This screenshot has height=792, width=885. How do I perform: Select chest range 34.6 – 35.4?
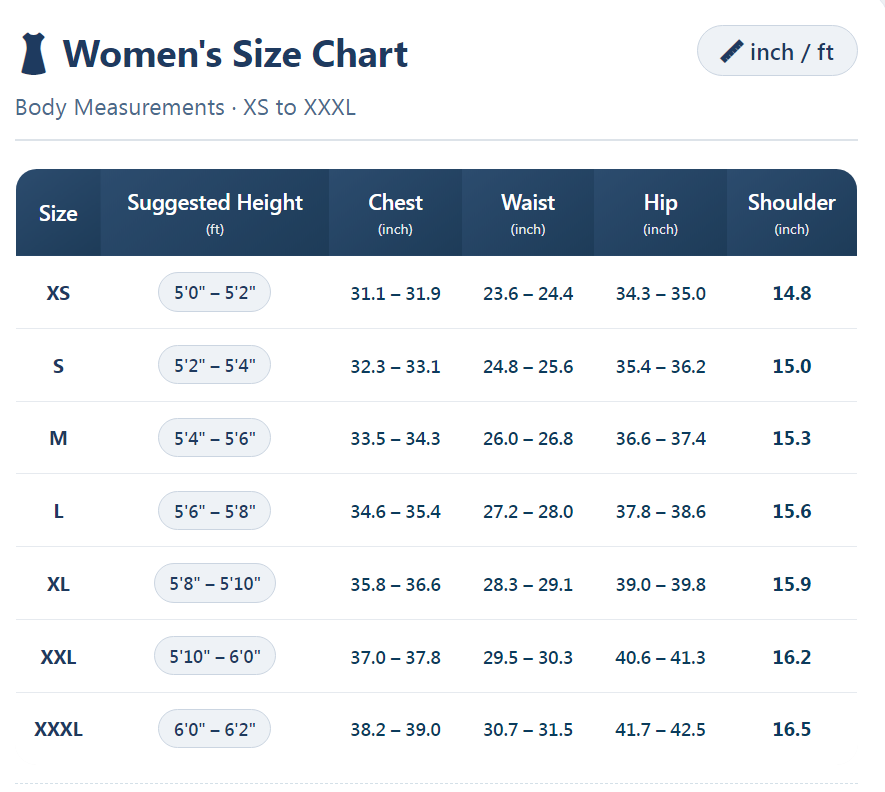[395, 511]
